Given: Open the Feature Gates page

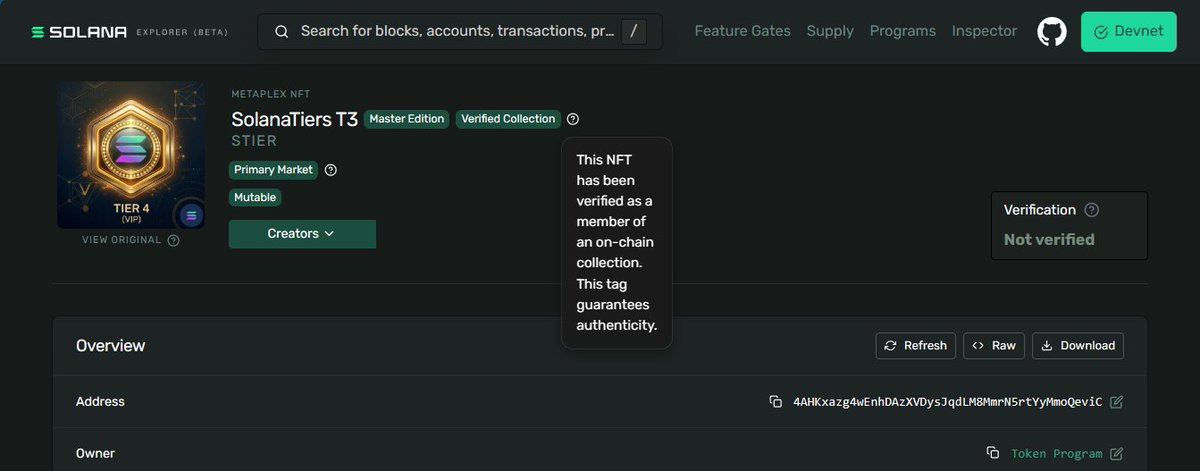Looking at the screenshot, I should pyautogui.click(x=742, y=31).
